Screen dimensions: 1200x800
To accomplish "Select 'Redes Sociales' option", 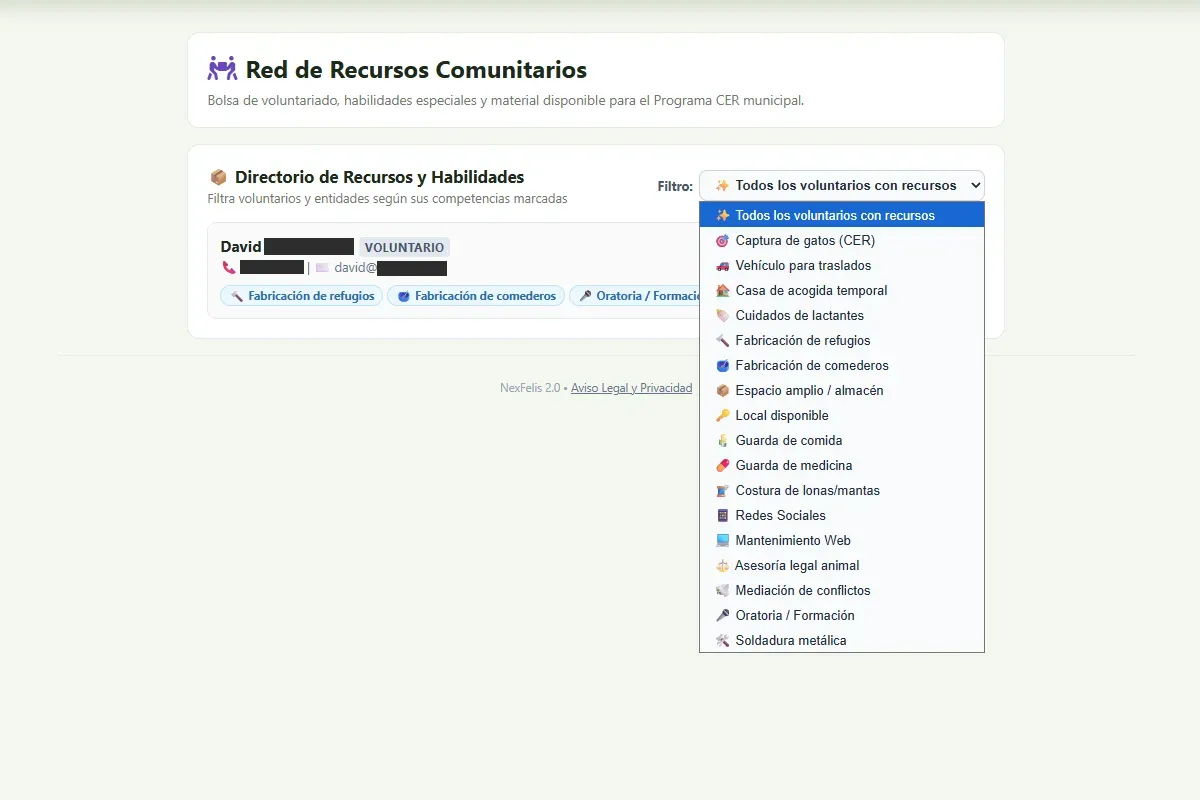I will tap(842, 515).
